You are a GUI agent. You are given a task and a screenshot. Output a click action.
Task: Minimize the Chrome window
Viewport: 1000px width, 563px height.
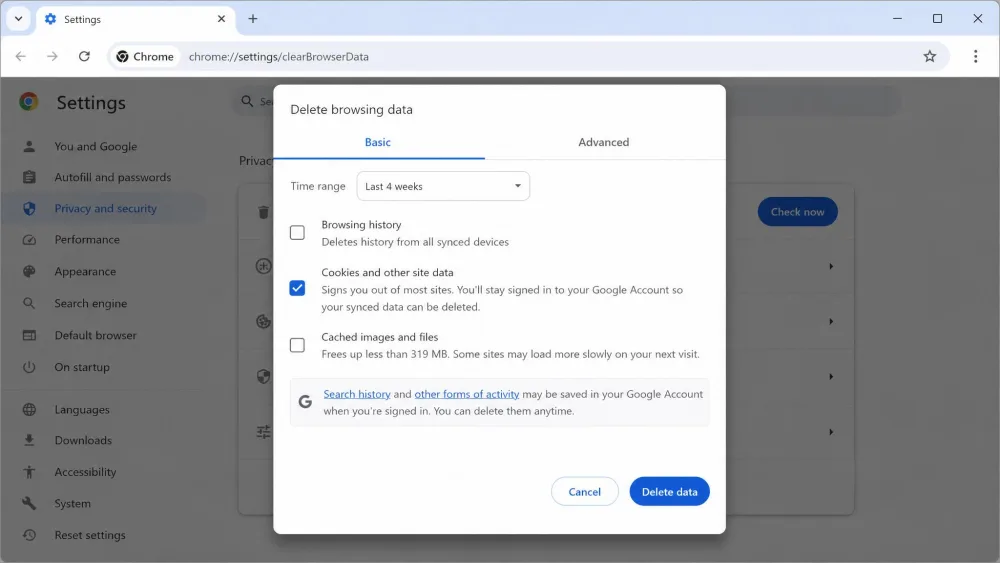pyautogui.click(x=897, y=18)
